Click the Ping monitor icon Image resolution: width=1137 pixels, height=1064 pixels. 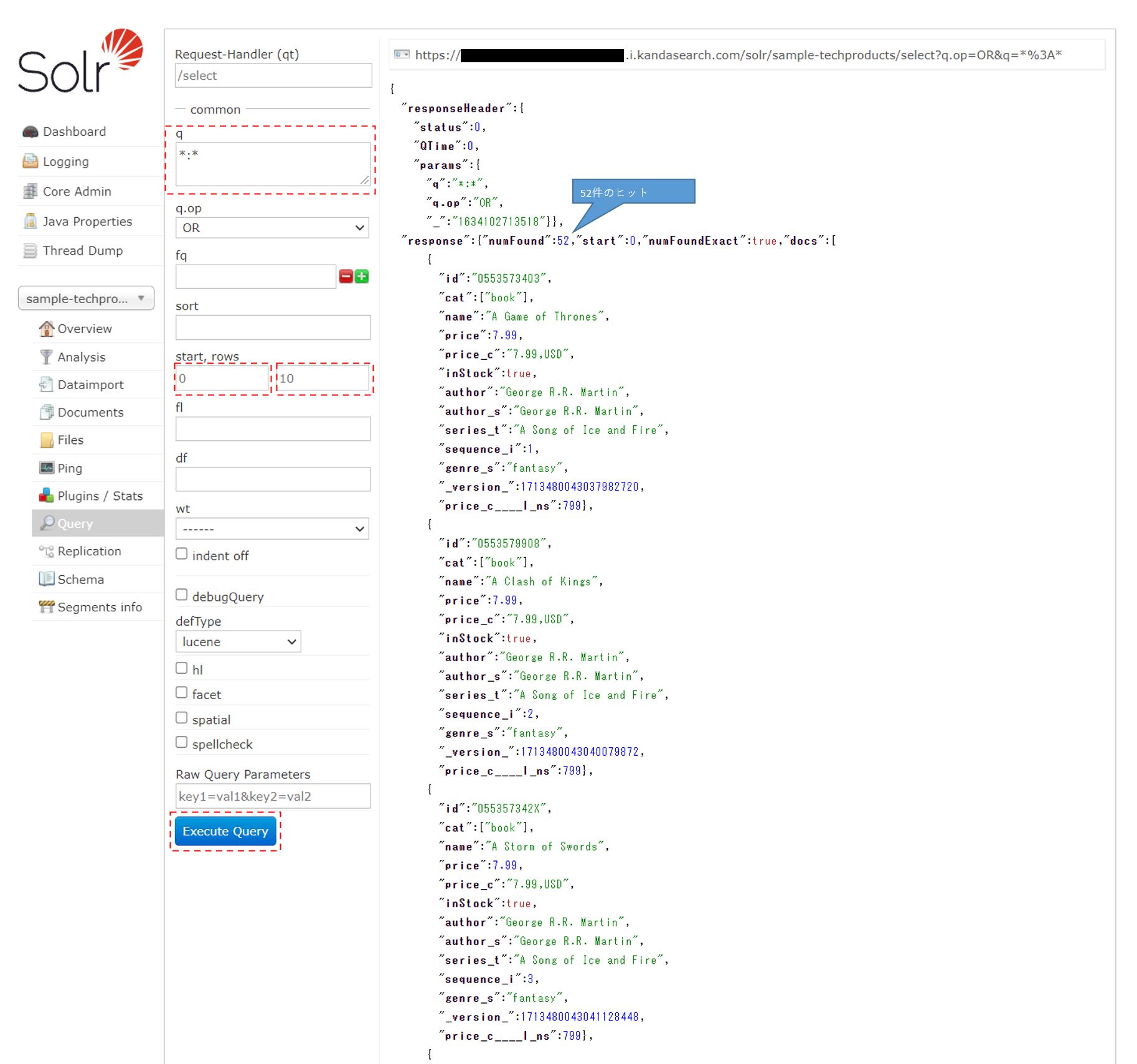tap(47, 468)
